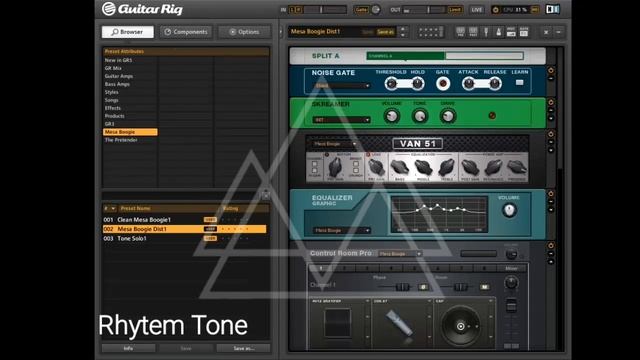Show the Tapedeck Pre module

460,32
